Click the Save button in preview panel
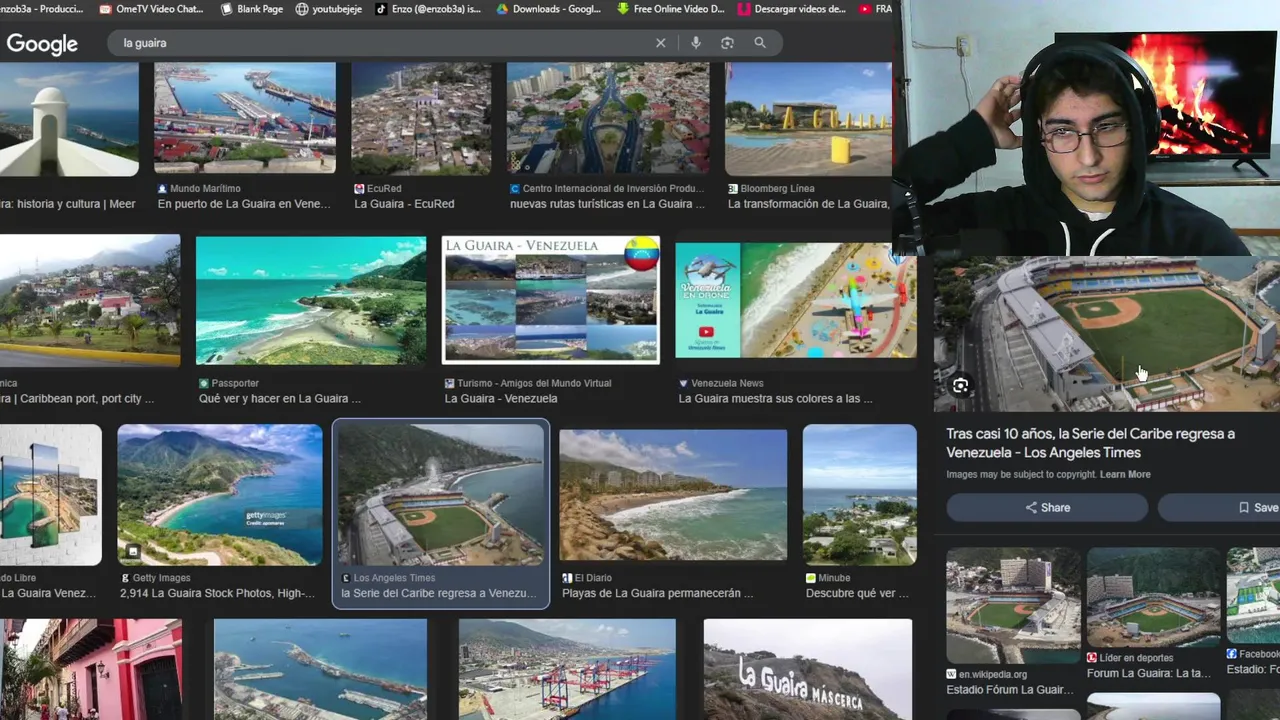Image resolution: width=1280 pixels, height=720 pixels. (1219, 508)
